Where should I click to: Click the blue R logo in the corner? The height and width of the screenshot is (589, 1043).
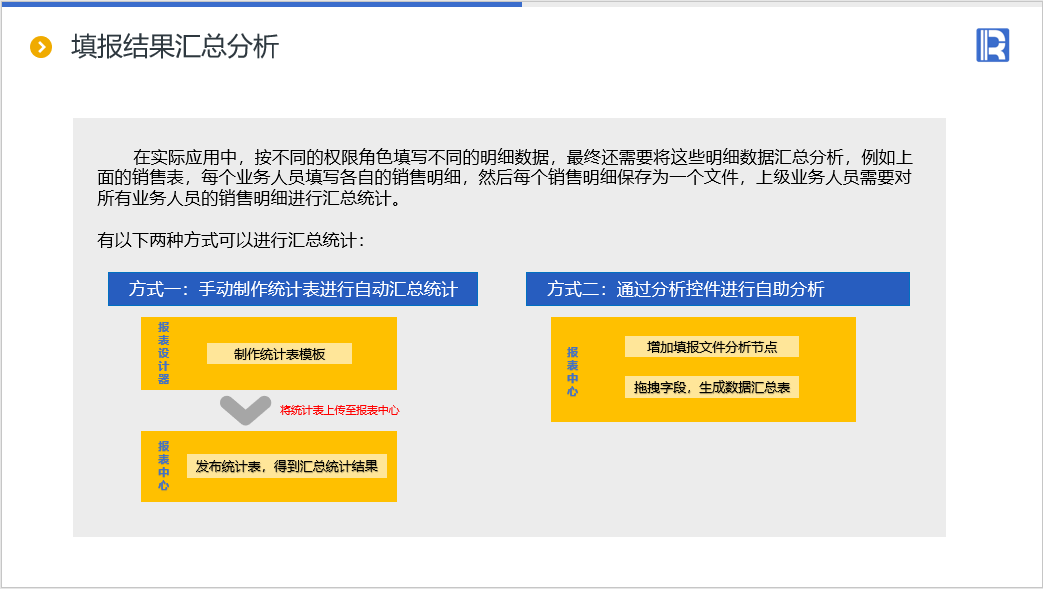(x=992, y=45)
